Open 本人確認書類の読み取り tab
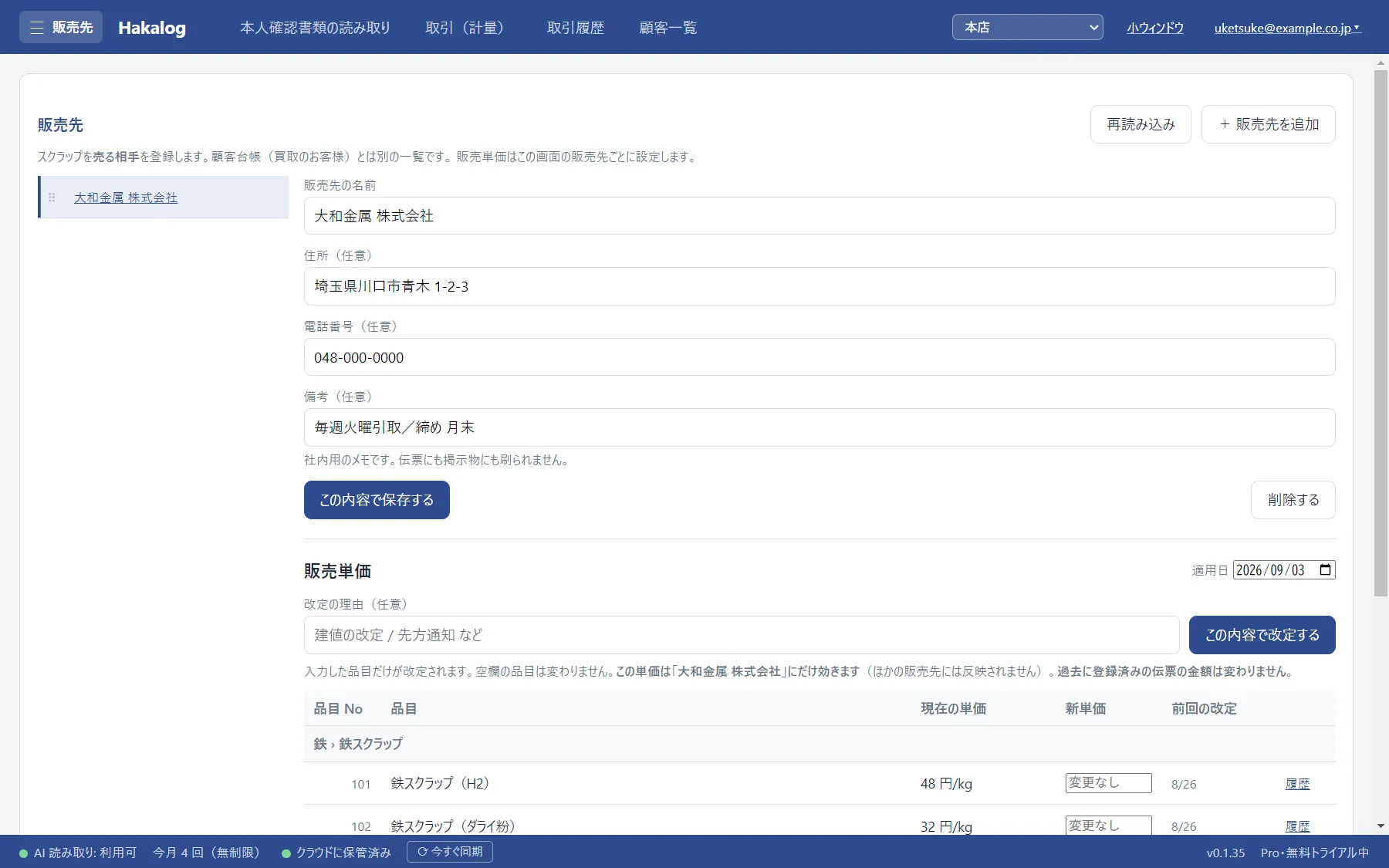Viewport: 1389px width, 868px height. coord(315,28)
